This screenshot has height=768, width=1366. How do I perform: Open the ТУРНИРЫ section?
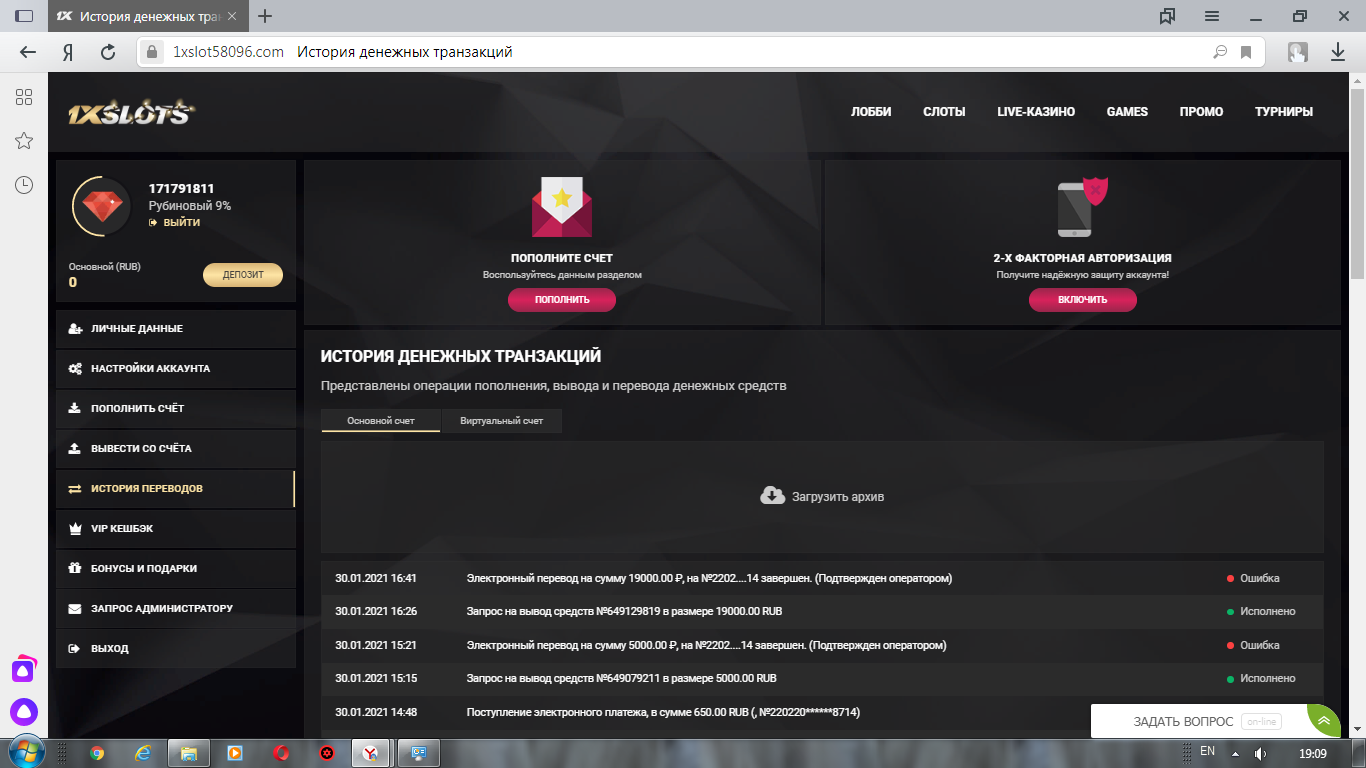point(1284,112)
